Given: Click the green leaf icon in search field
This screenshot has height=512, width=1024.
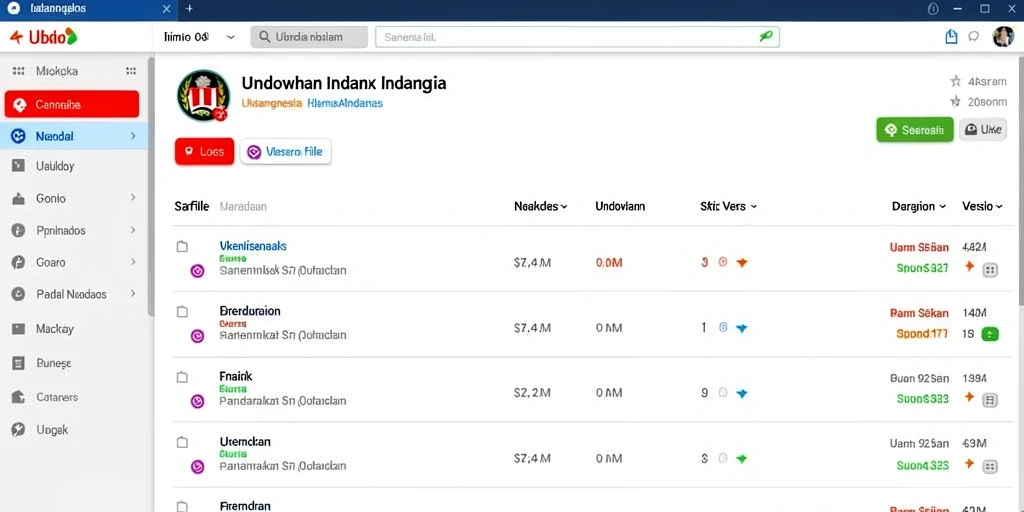Looking at the screenshot, I should click(x=766, y=37).
